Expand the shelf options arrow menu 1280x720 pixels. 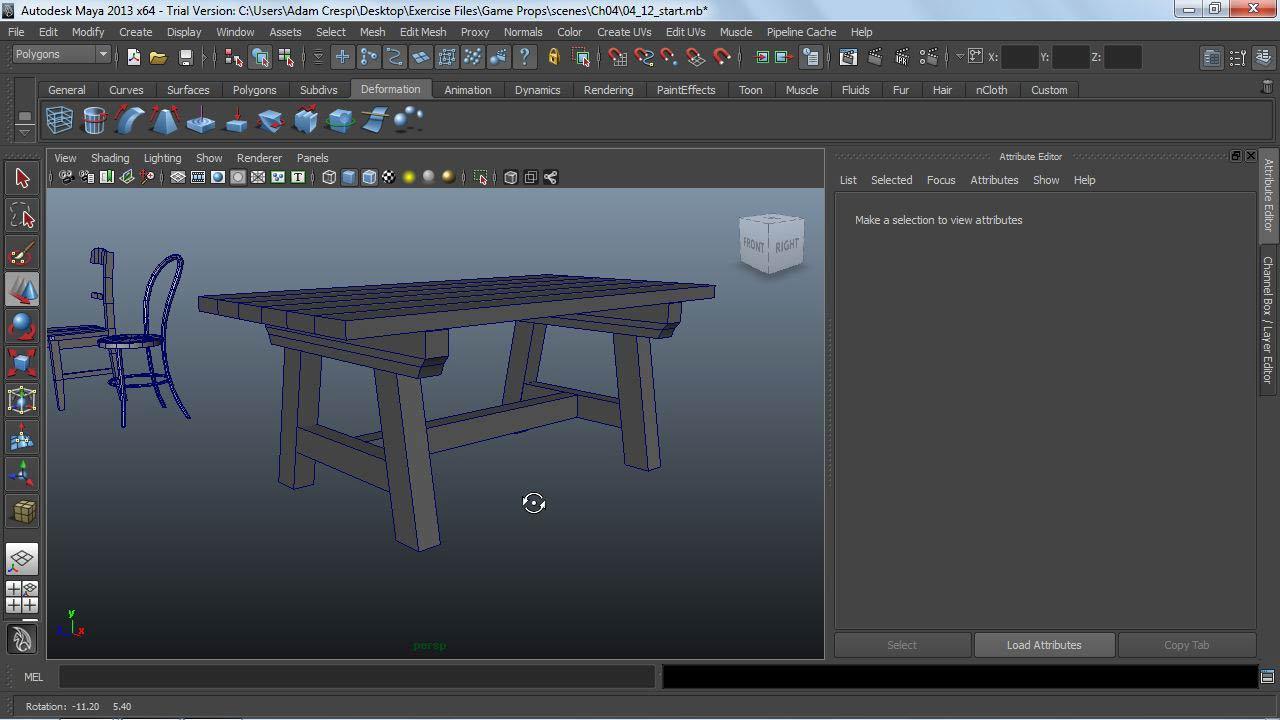pyautogui.click(x=24, y=131)
